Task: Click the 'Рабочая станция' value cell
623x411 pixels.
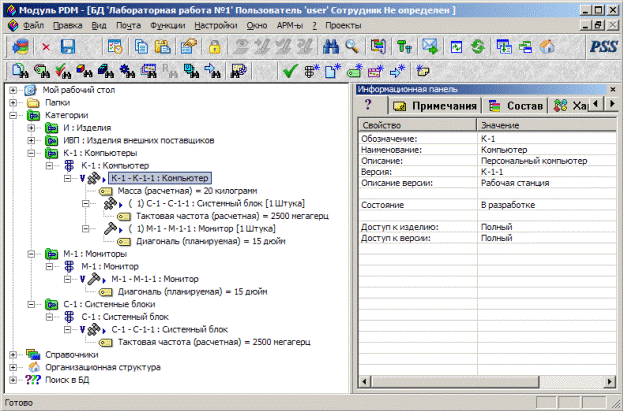Action: (515, 183)
